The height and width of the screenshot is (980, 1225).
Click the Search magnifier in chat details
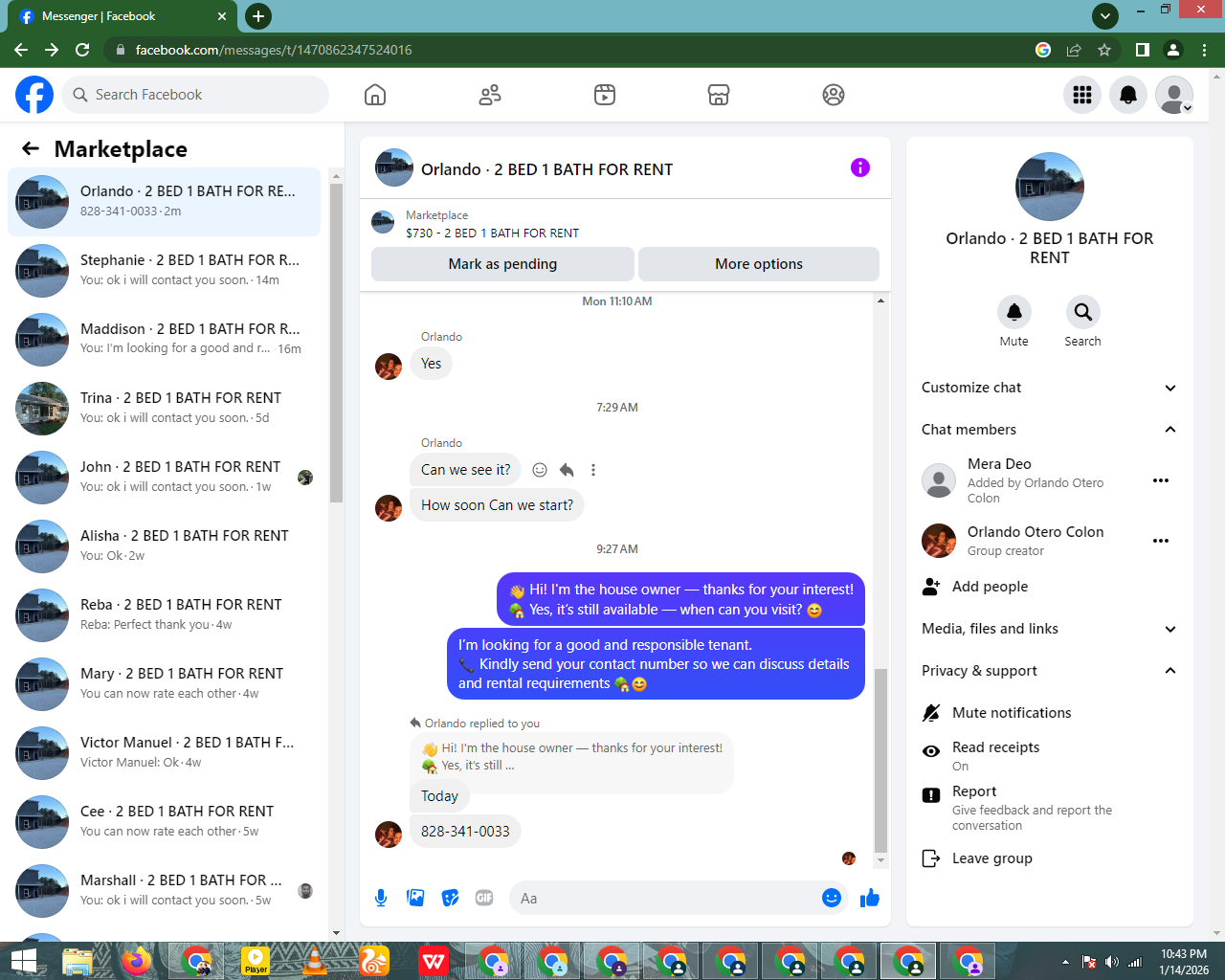pyautogui.click(x=1083, y=312)
